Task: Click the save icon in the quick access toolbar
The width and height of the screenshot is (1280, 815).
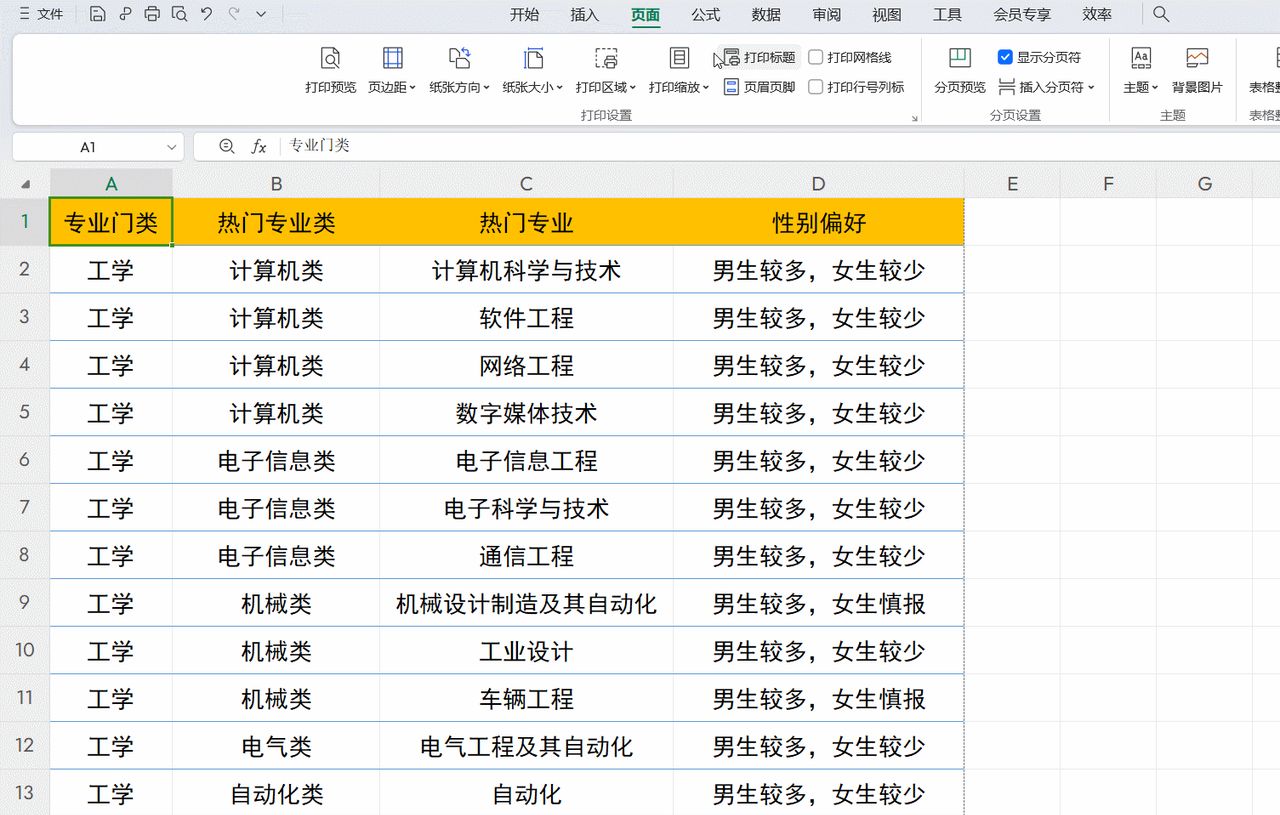Action: pos(97,14)
